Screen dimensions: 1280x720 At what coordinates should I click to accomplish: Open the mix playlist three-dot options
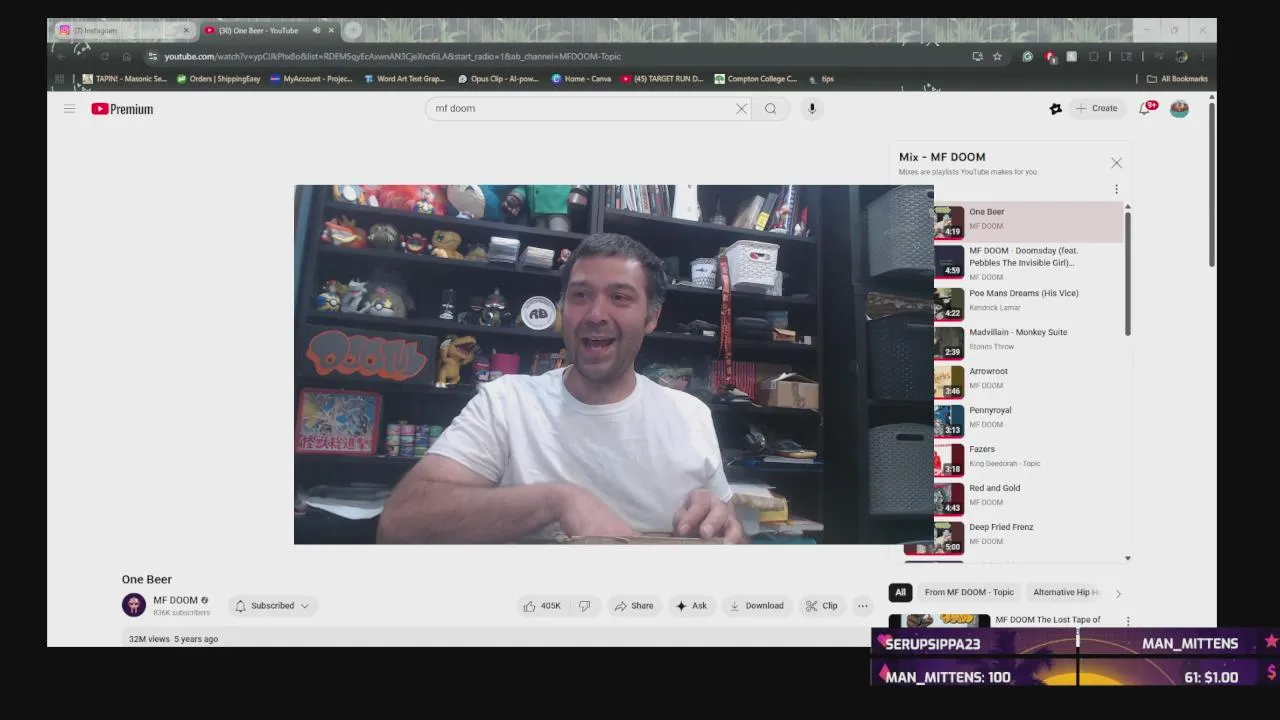pyautogui.click(x=1116, y=189)
